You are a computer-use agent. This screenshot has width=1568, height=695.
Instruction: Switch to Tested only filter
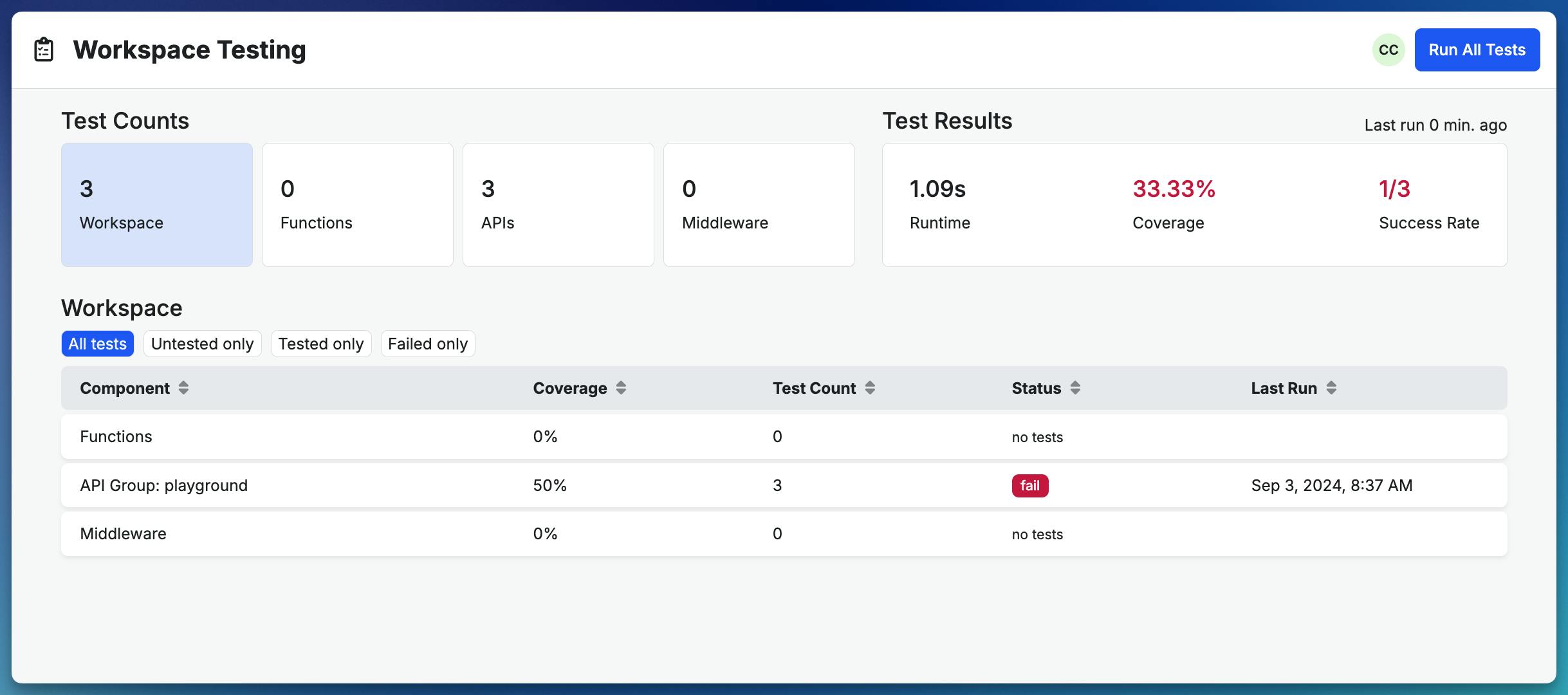pyautogui.click(x=320, y=344)
